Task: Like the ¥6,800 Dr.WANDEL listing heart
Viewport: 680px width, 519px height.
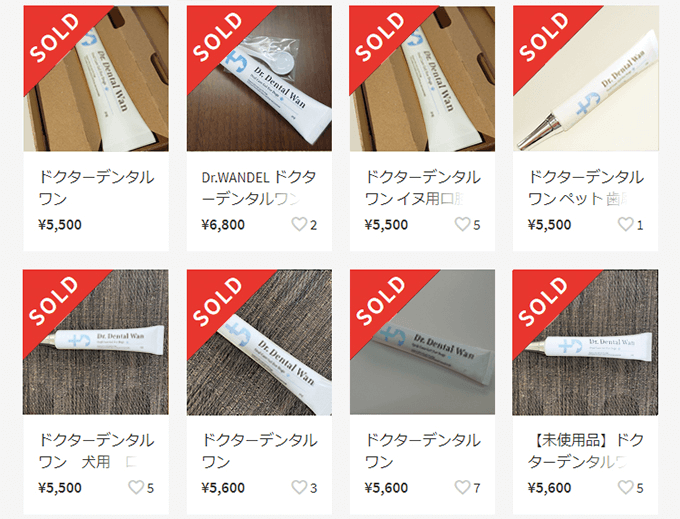Action: point(299,224)
